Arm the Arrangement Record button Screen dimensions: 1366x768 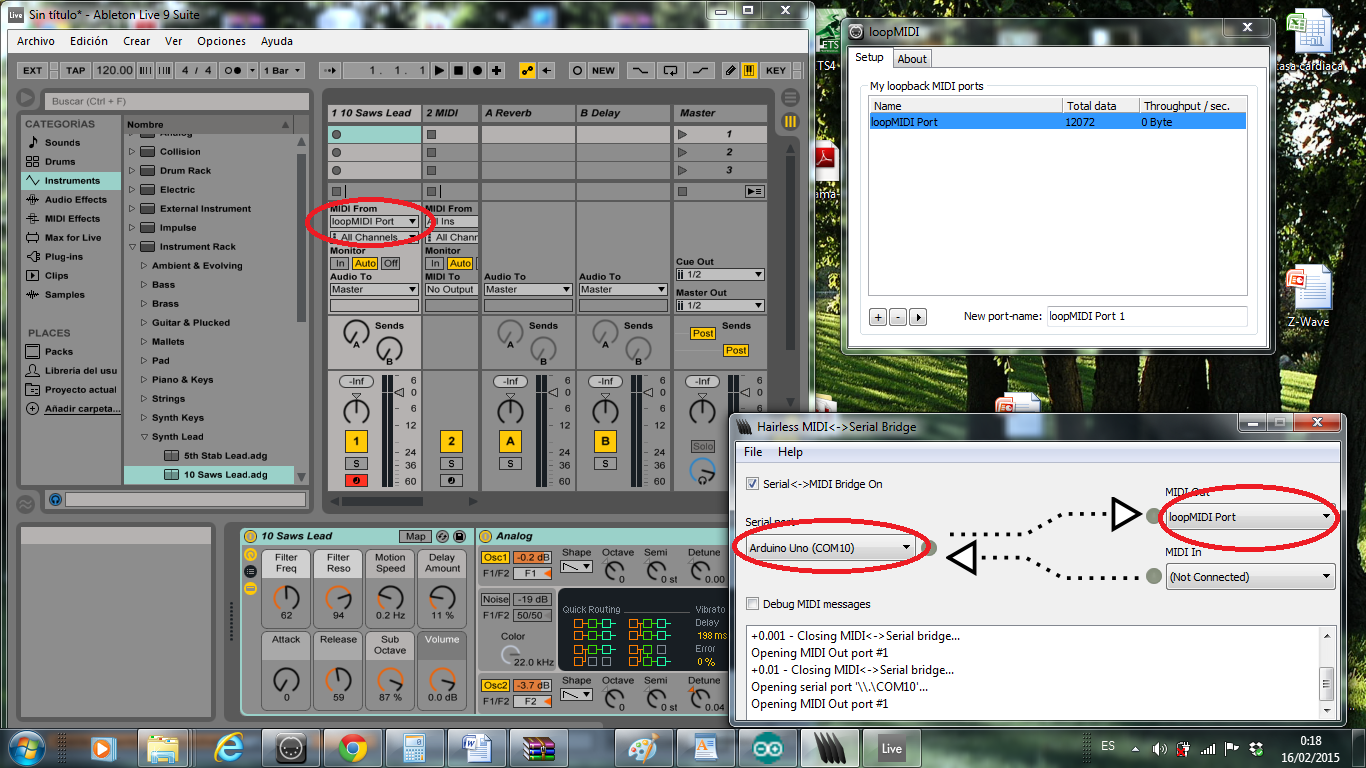tap(477, 71)
